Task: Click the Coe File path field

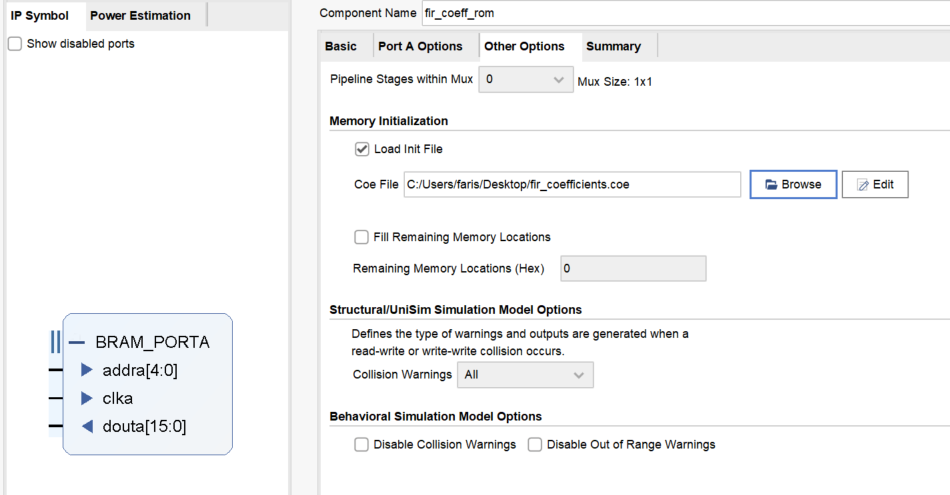Action: click(572, 185)
